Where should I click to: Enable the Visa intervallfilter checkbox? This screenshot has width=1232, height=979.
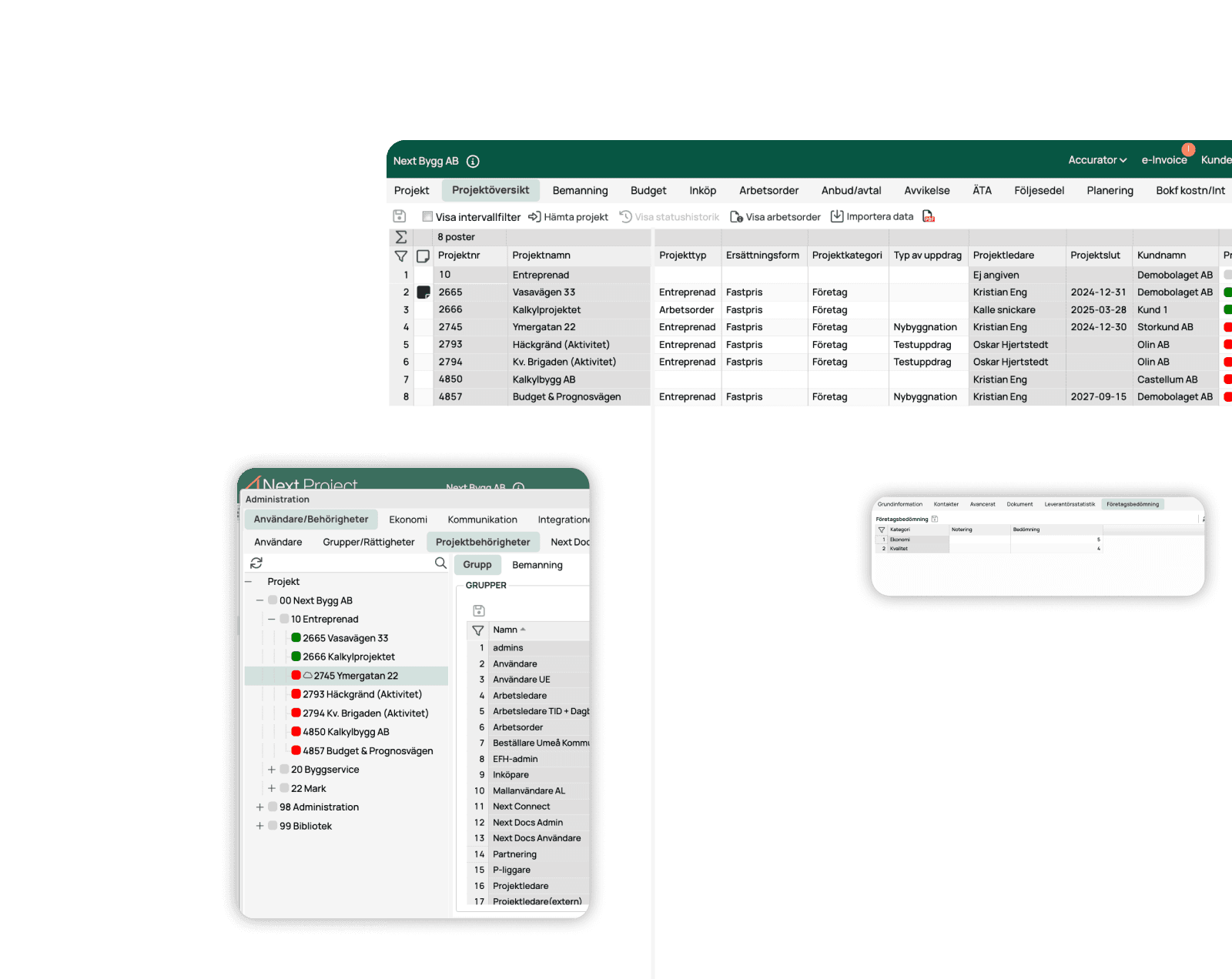(427, 216)
